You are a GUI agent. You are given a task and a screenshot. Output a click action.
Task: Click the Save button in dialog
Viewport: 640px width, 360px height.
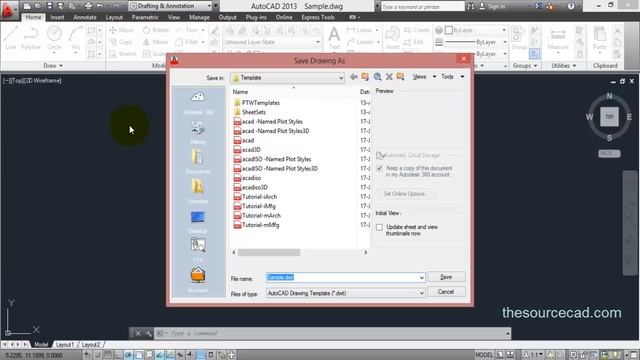coord(446,277)
